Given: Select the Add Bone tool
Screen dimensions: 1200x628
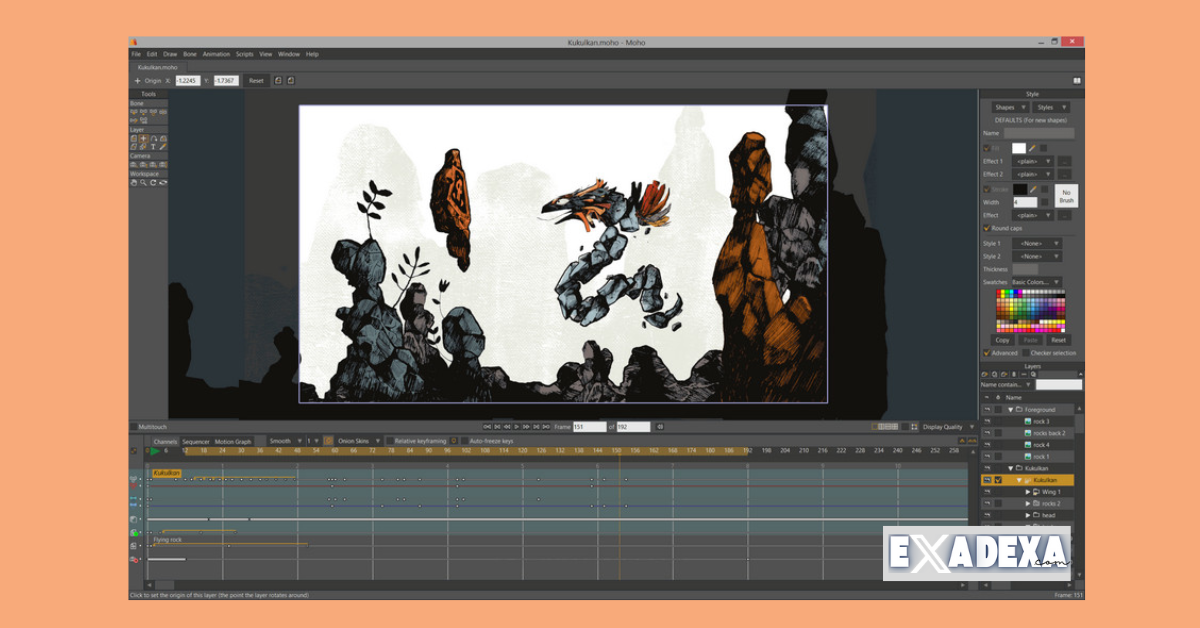Looking at the screenshot, I should (x=135, y=112).
